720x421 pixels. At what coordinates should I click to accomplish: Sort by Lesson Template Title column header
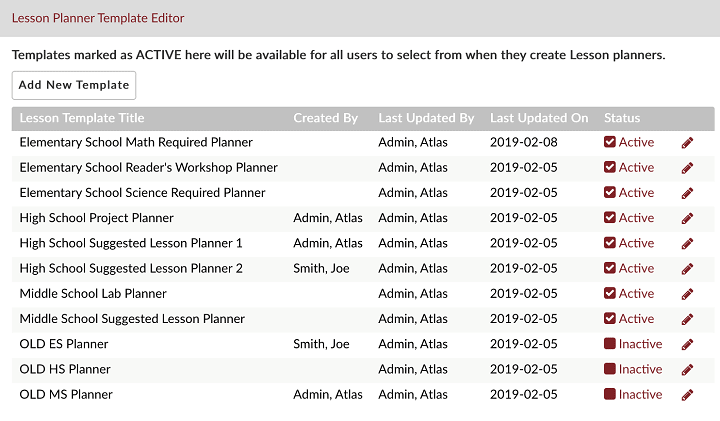pyautogui.click(x=82, y=118)
